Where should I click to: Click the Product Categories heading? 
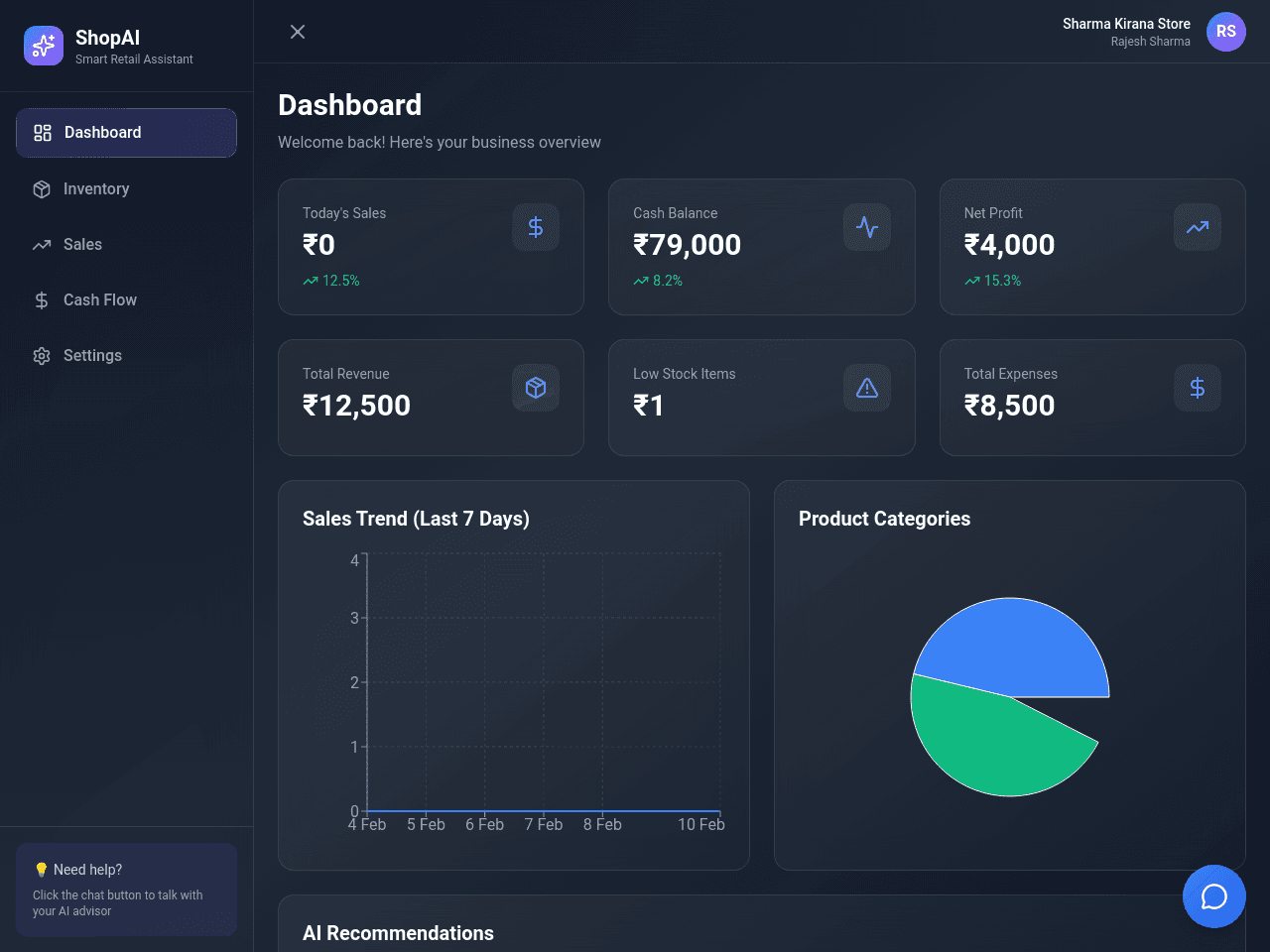click(x=884, y=519)
